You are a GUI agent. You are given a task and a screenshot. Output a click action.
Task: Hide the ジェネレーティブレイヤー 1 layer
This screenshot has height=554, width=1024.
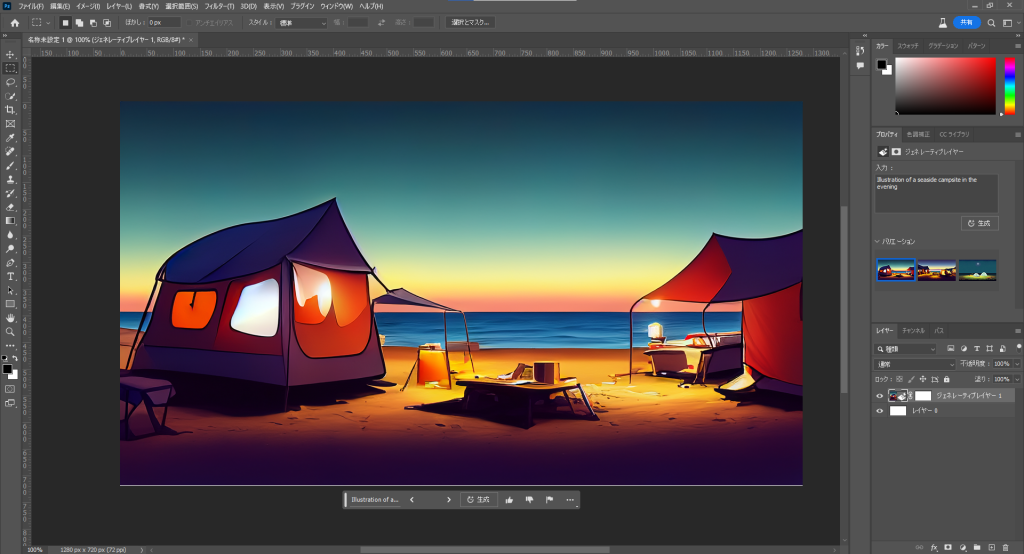point(881,395)
